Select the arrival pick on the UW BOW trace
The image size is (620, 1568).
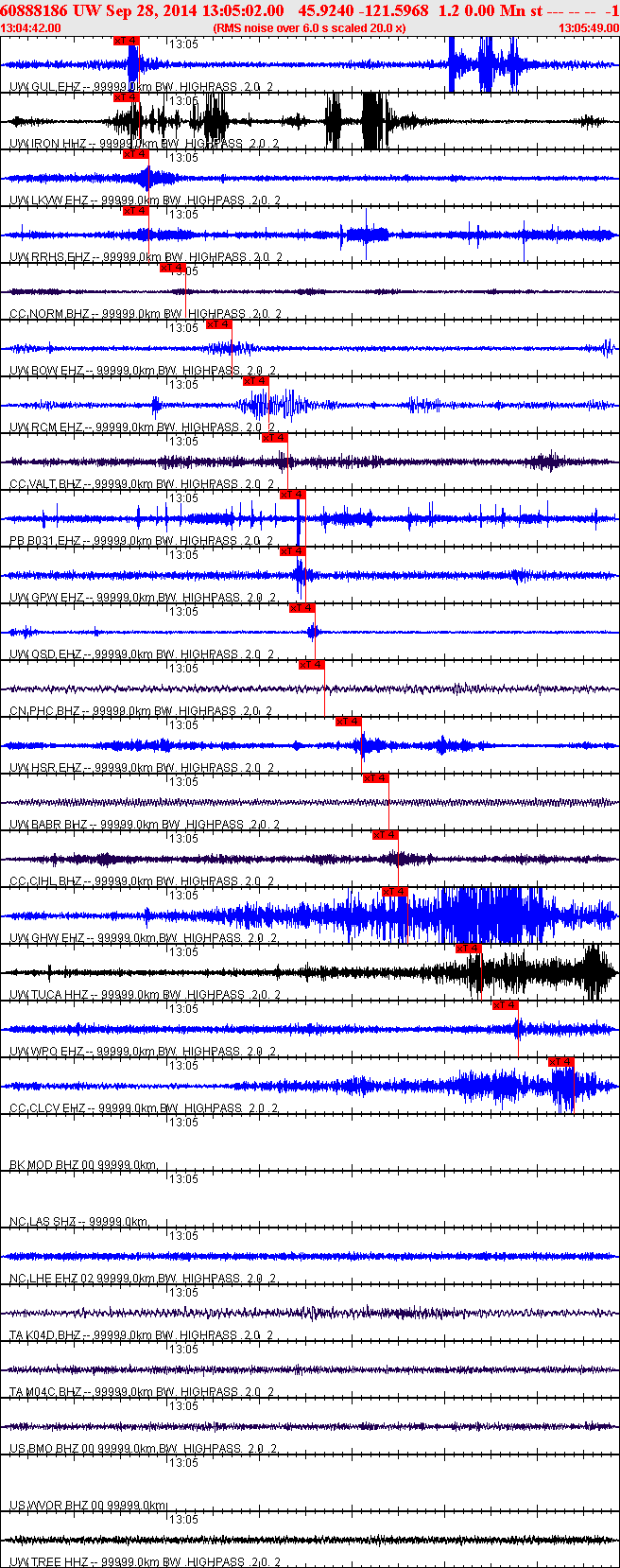tap(218, 324)
